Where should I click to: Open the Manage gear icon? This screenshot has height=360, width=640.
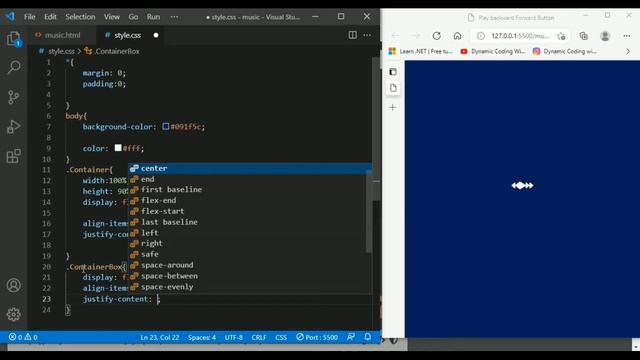13,314
